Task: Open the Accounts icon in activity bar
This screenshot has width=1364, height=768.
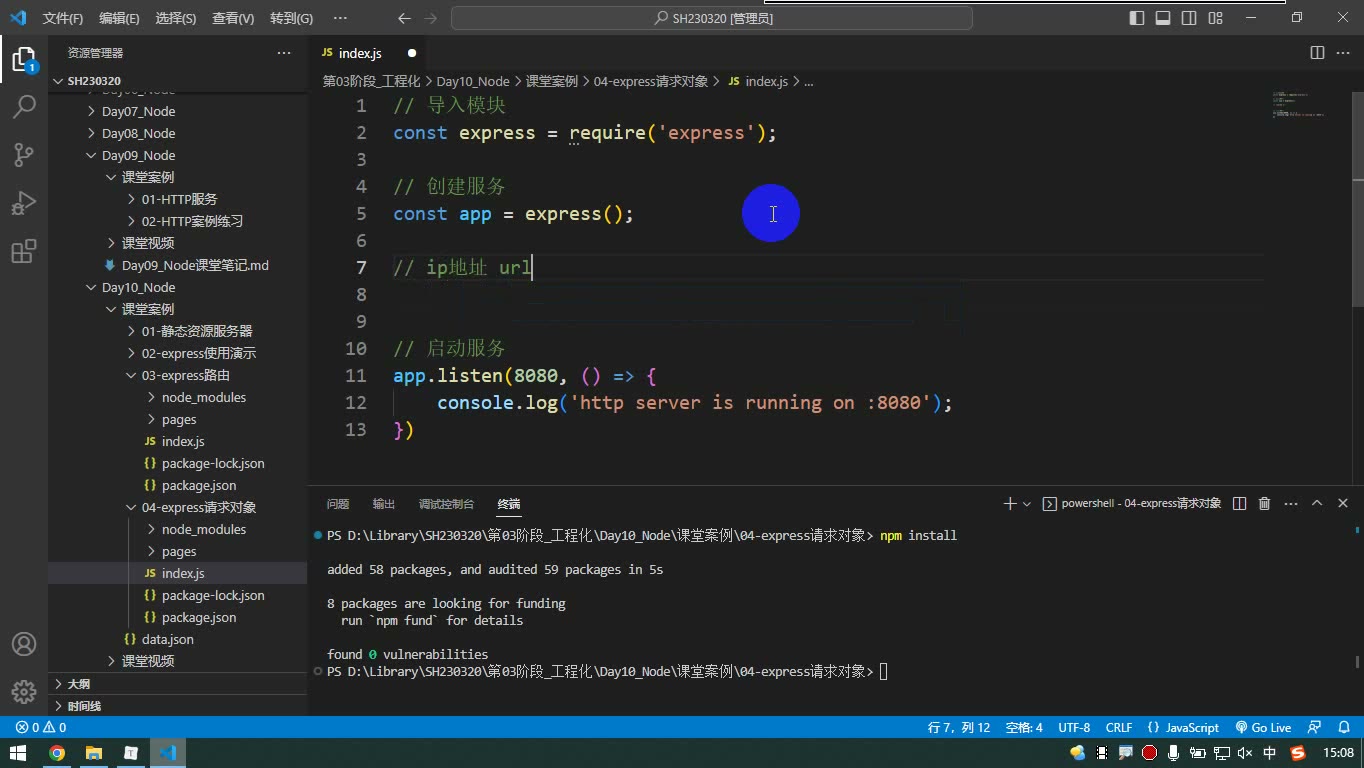Action: click(24, 644)
